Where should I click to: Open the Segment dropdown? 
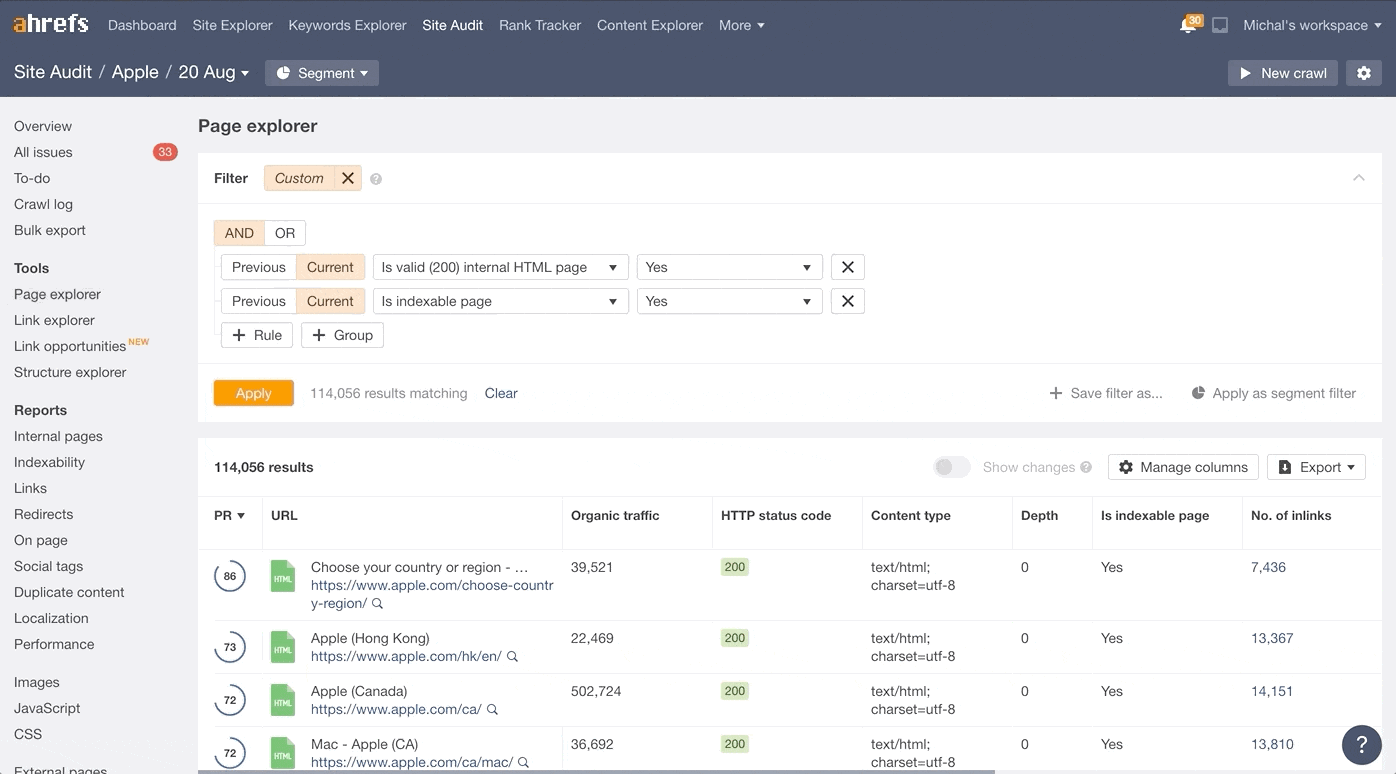pos(322,73)
